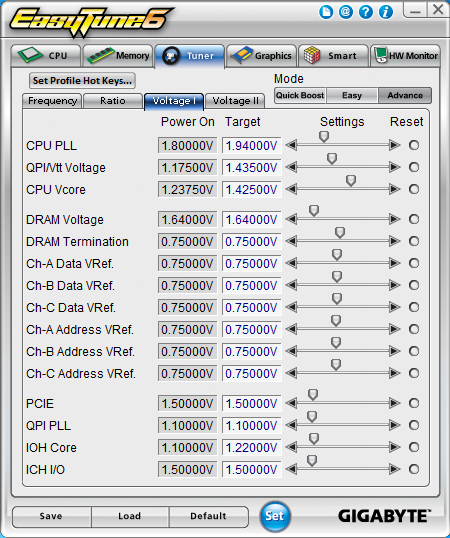Click the Save button
Viewport: 450px width, 538px height.
[51, 516]
